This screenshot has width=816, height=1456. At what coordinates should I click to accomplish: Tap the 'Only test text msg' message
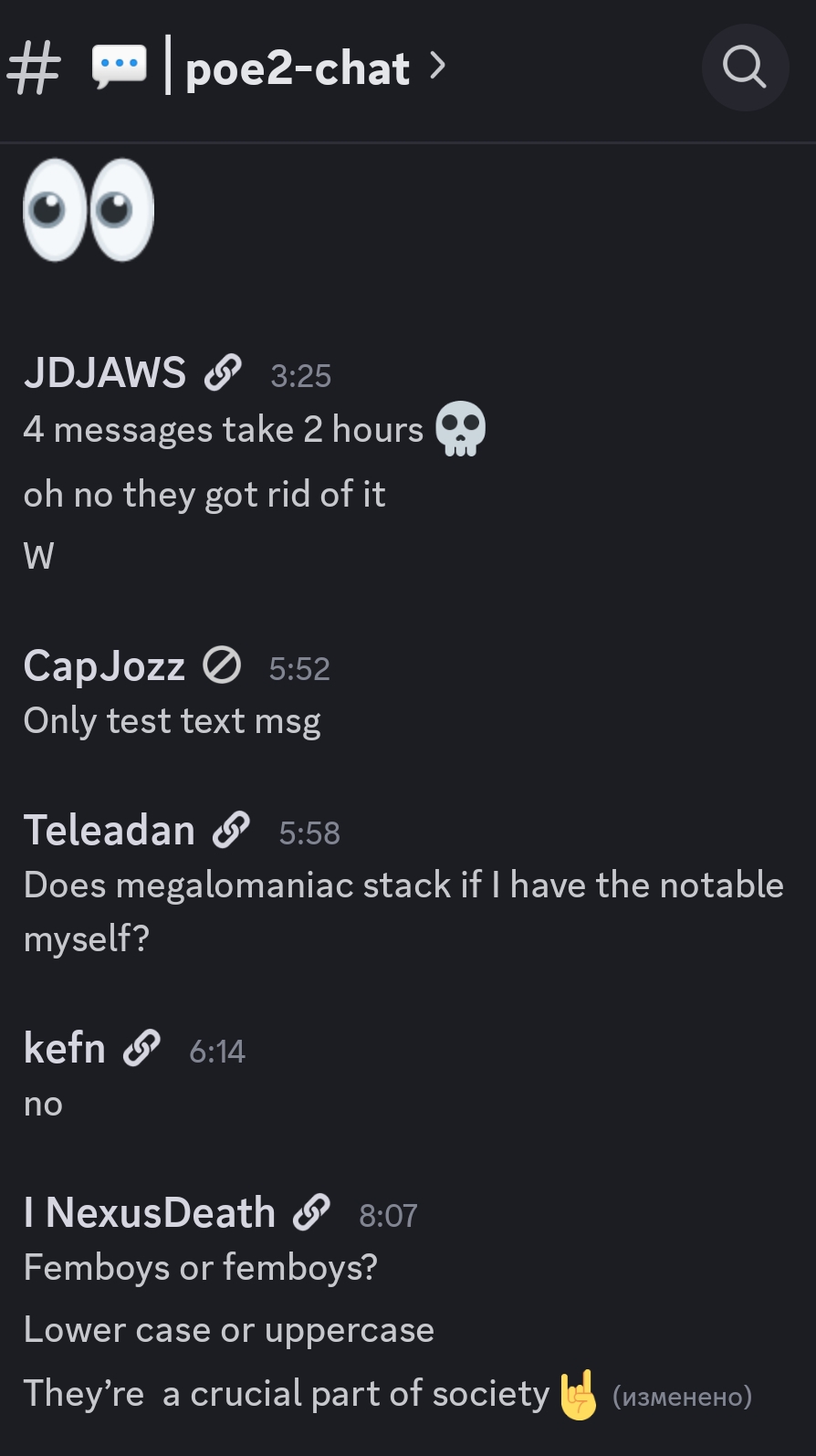click(173, 721)
